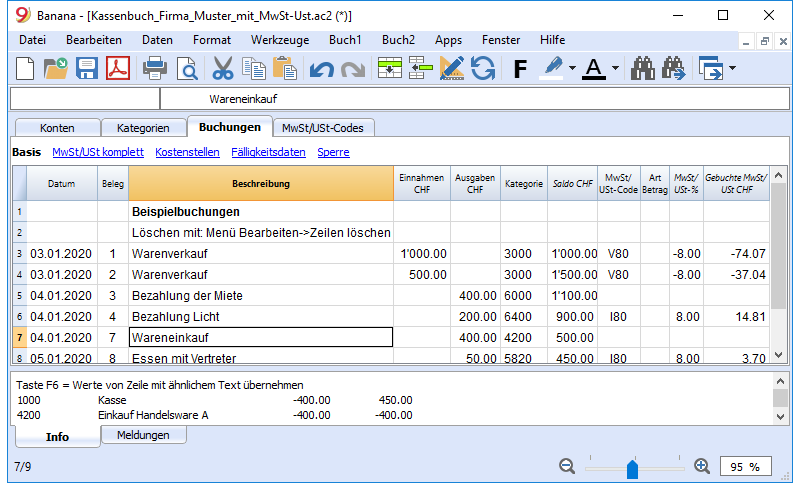Click the zoom percentage input field

coord(745,467)
